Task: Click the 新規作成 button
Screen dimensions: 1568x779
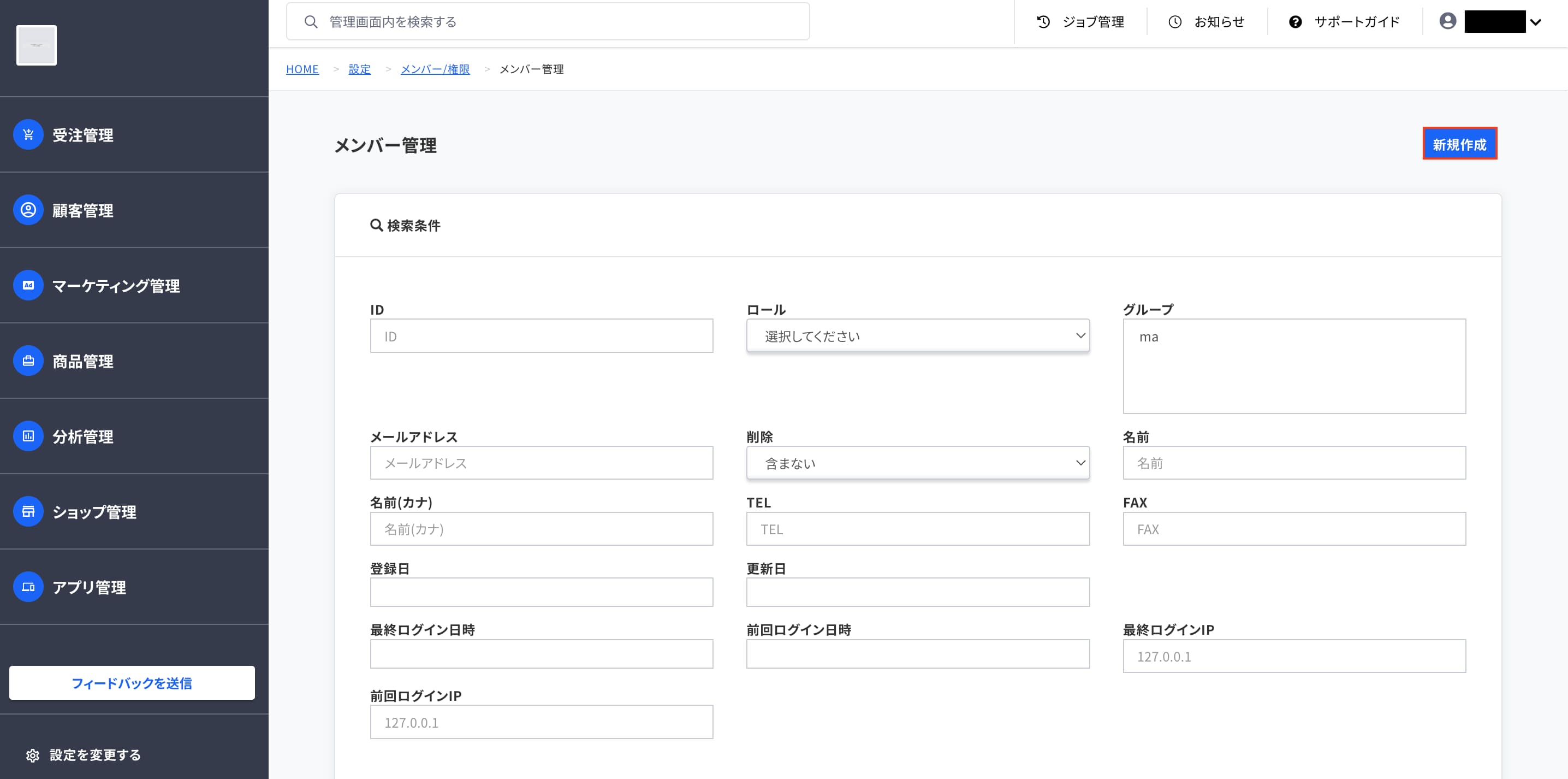Action: point(1460,144)
